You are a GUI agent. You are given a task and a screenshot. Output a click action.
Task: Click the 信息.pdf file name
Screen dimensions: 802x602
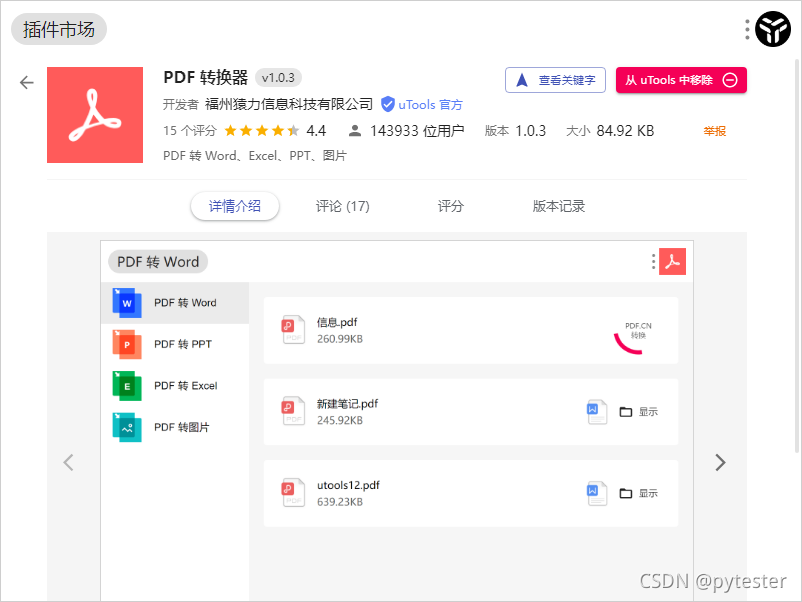pyautogui.click(x=337, y=322)
